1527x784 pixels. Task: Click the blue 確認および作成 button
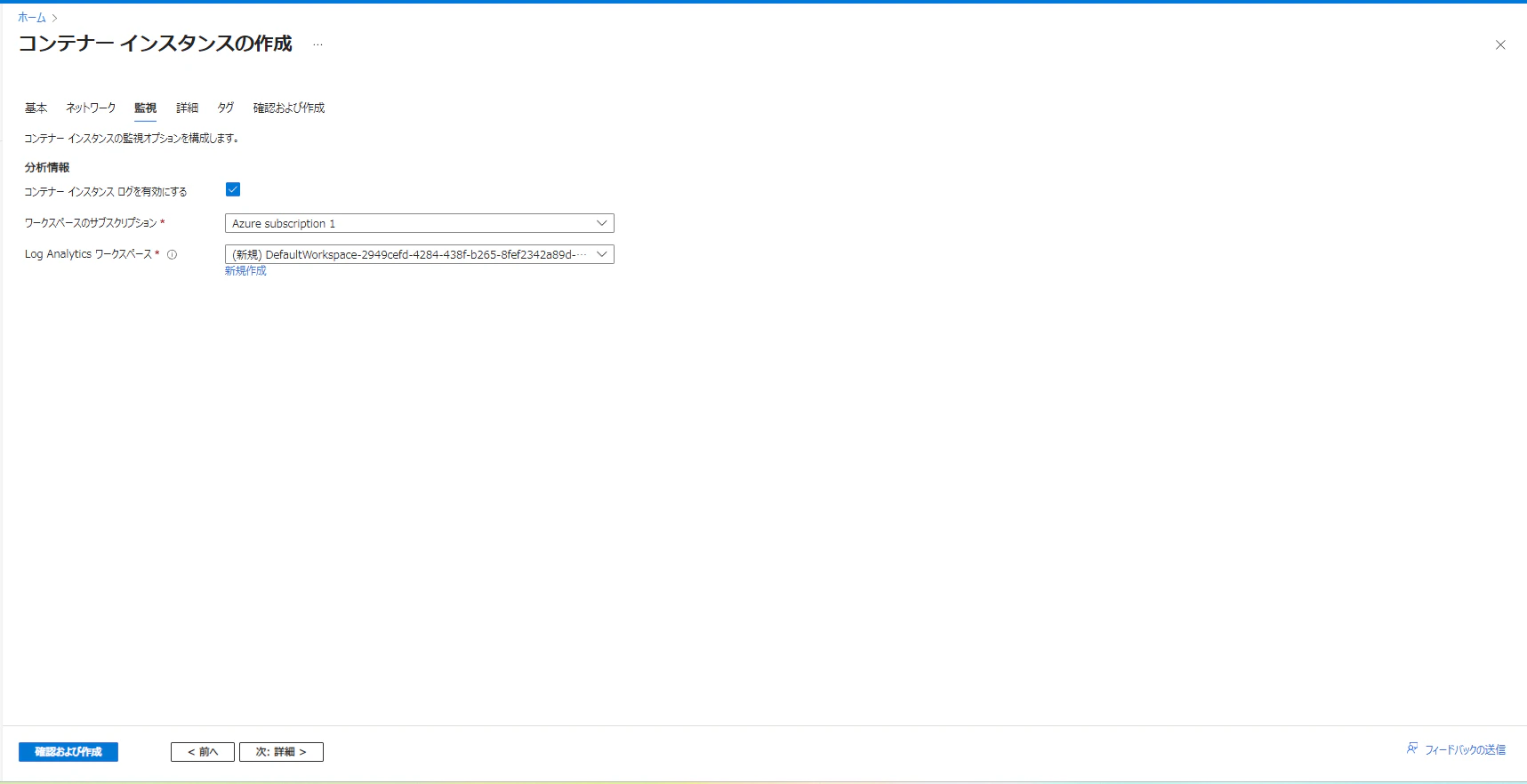[x=68, y=752]
